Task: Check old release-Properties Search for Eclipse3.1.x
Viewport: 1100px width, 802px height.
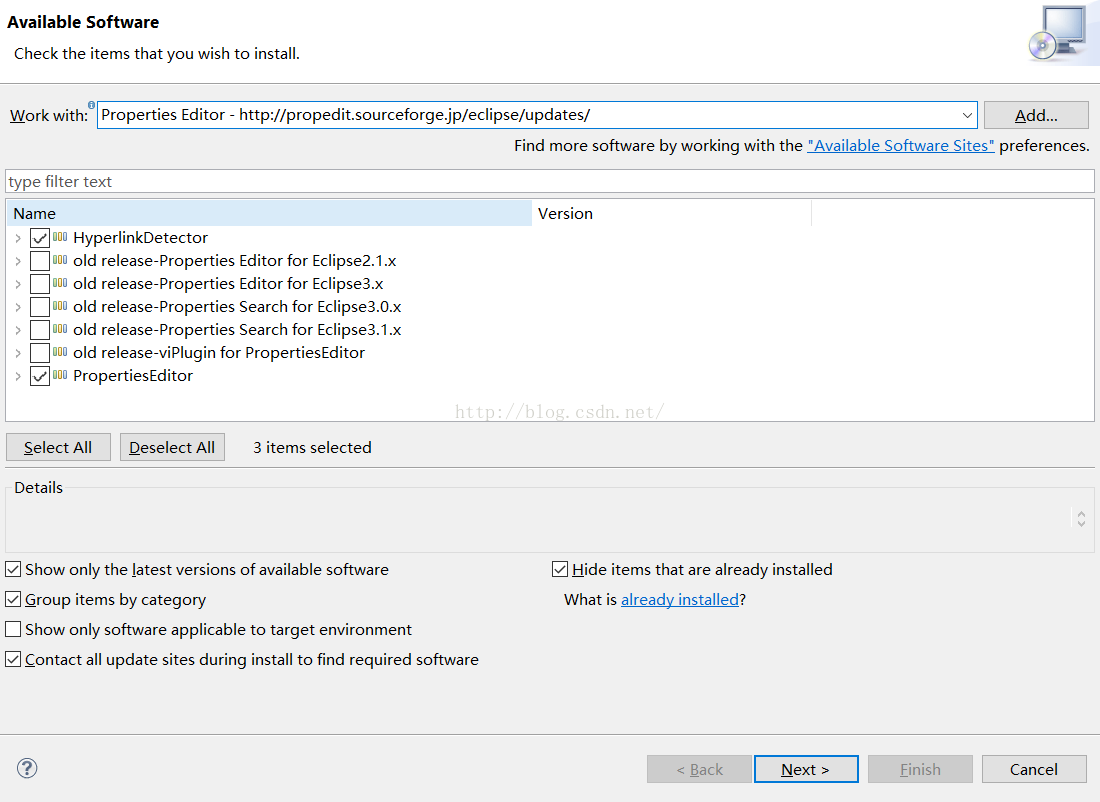Action: pos(40,330)
